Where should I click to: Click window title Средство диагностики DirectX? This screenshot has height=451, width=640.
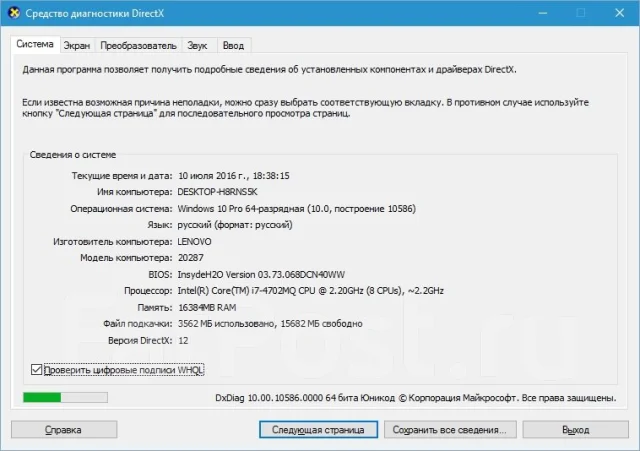coord(95,13)
